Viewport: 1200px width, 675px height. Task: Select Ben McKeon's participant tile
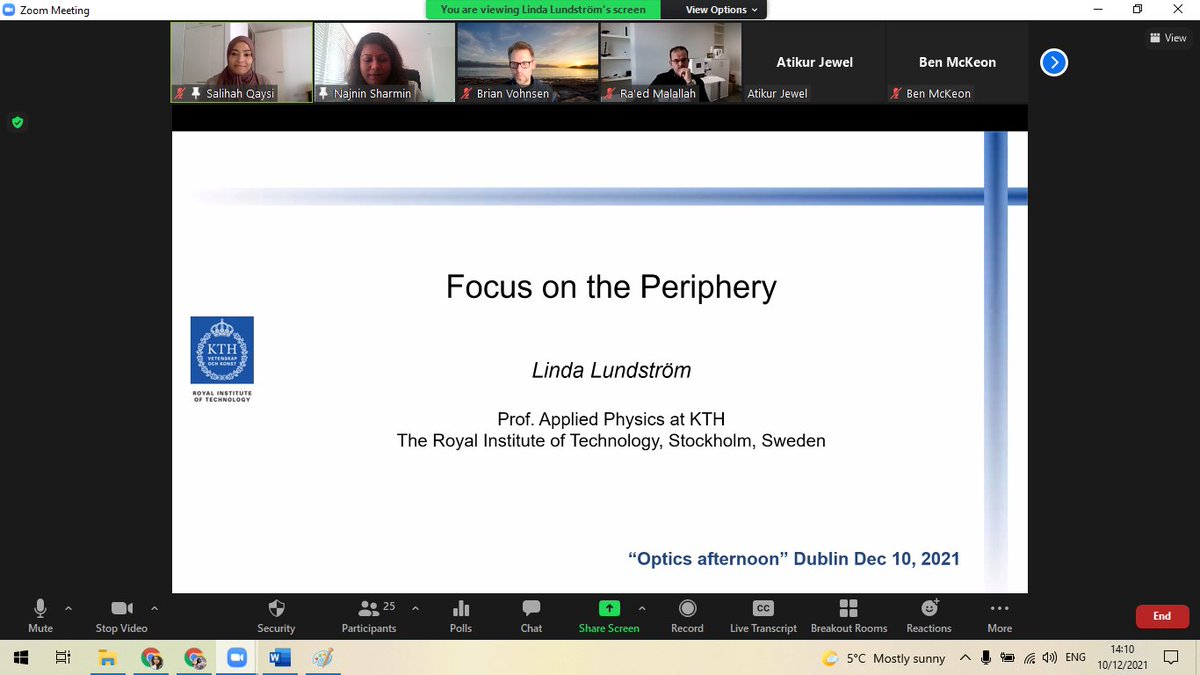pos(957,62)
